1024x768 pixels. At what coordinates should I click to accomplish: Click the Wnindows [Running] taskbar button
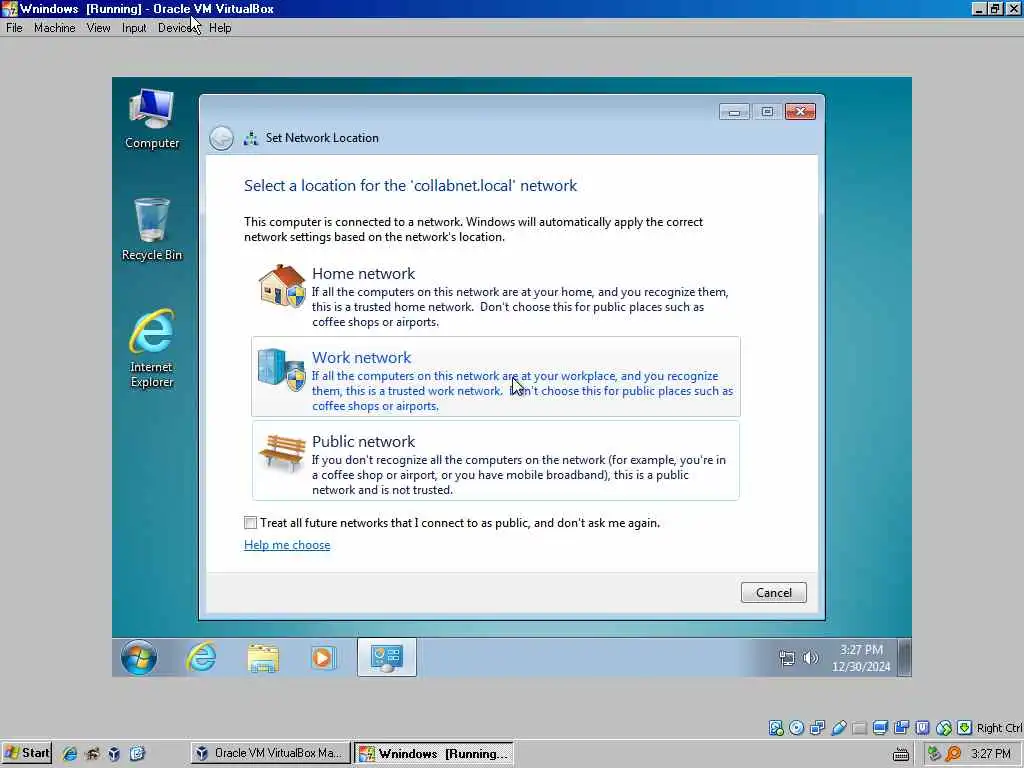pyautogui.click(x=434, y=753)
